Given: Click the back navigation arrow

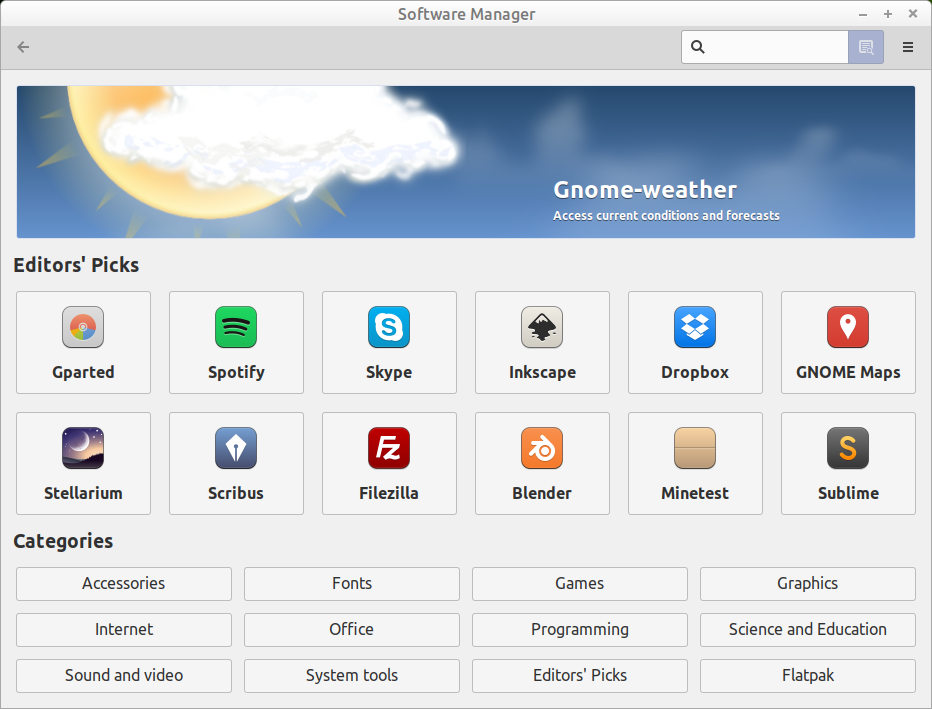Looking at the screenshot, I should 22,47.
